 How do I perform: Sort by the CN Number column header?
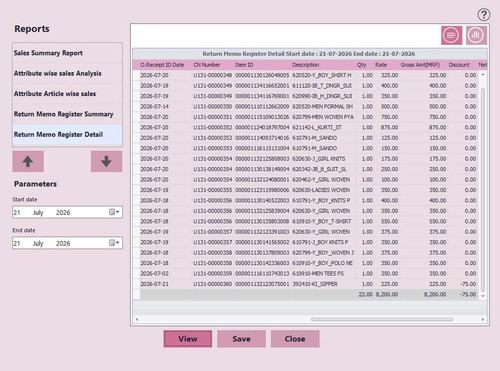coord(207,65)
